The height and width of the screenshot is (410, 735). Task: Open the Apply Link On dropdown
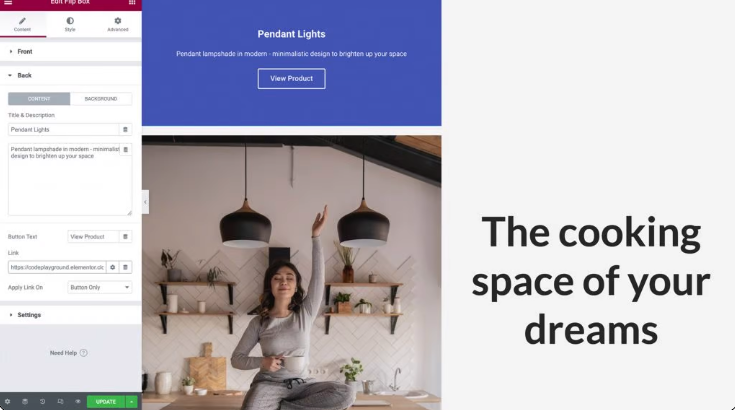coord(99,287)
